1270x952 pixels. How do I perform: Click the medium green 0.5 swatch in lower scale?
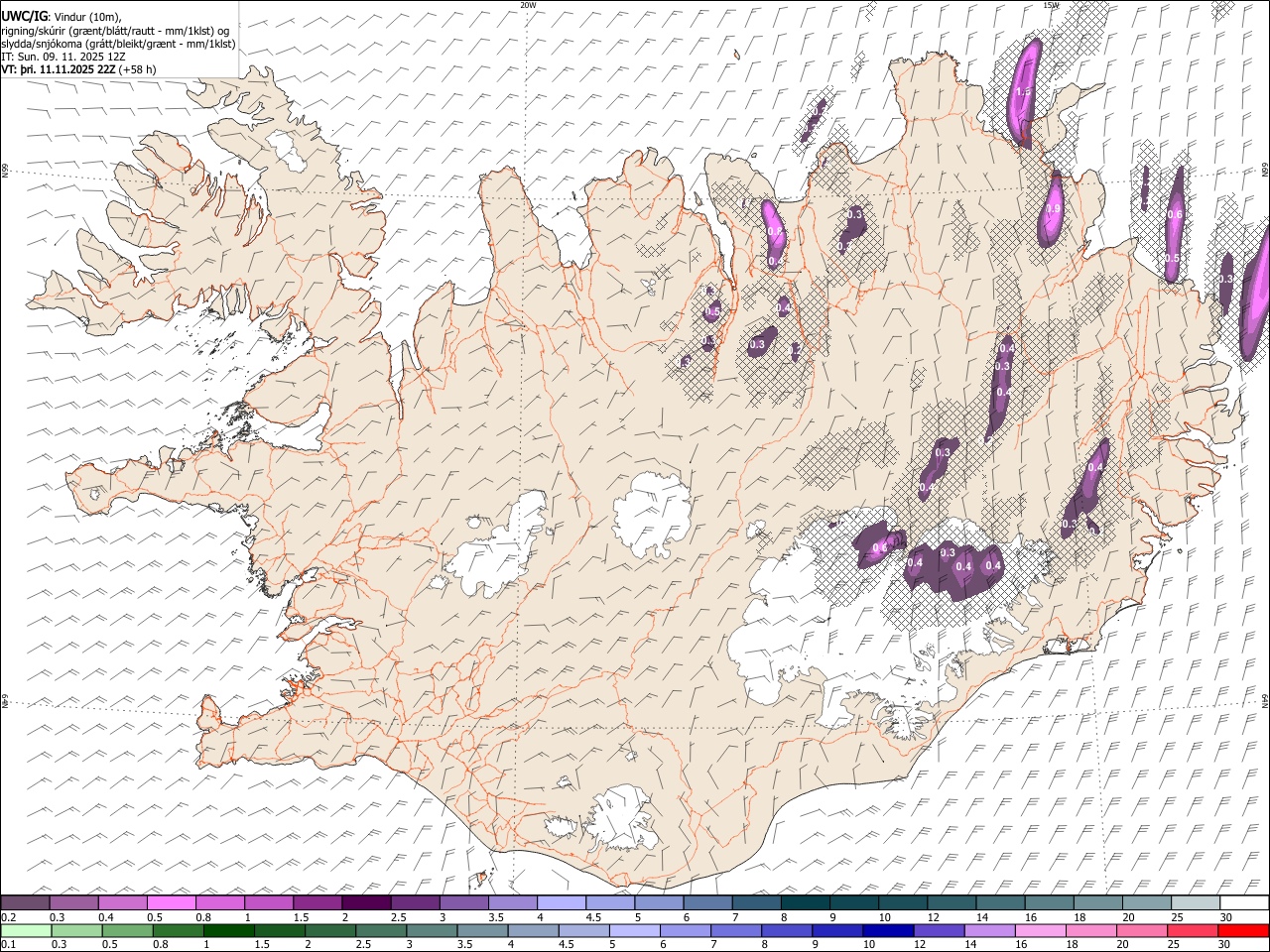click(128, 930)
